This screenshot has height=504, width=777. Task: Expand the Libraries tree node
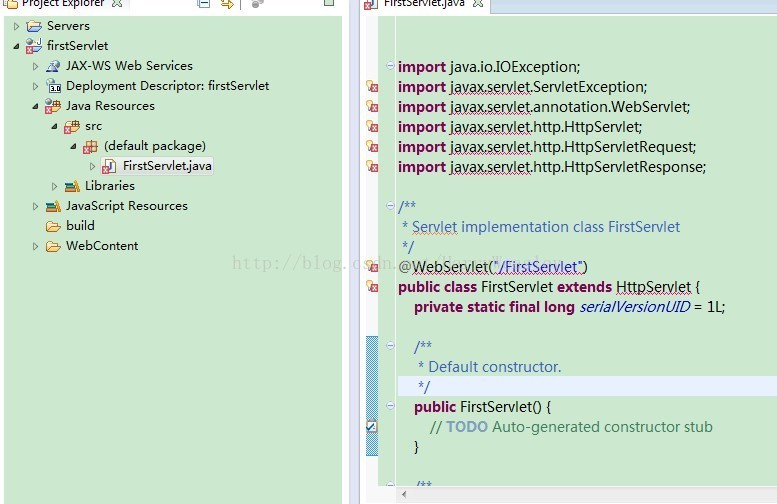pos(55,186)
